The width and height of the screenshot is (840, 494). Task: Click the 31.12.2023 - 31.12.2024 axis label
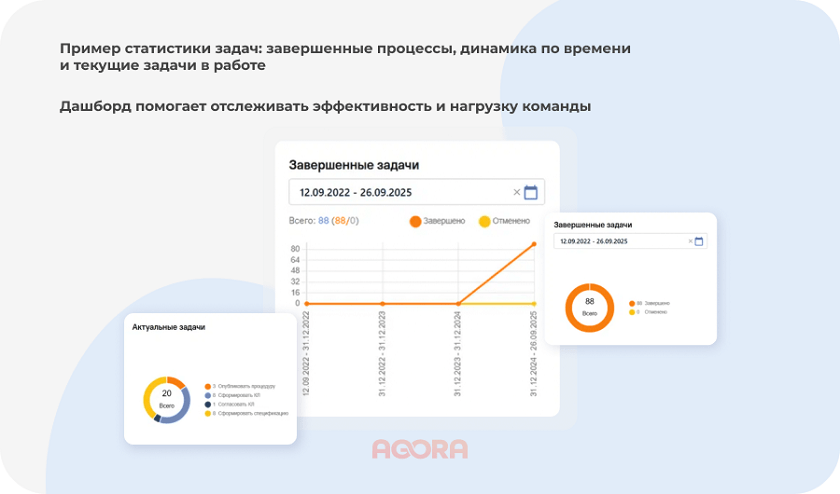pyautogui.click(x=458, y=353)
